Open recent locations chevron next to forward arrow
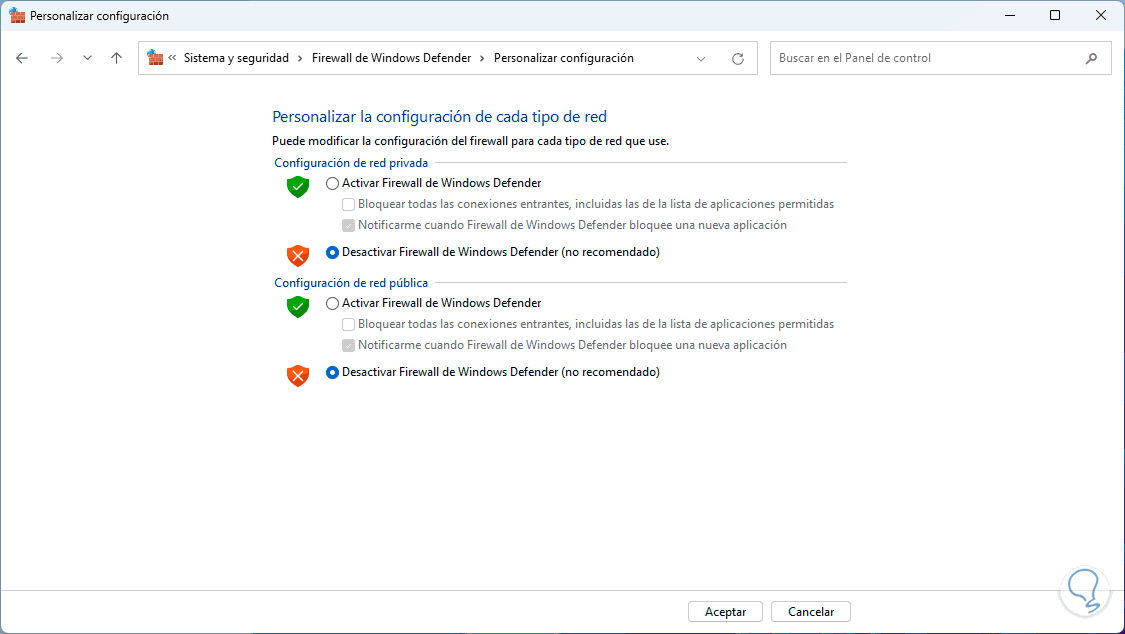This screenshot has width=1125, height=634. tap(87, 58)
